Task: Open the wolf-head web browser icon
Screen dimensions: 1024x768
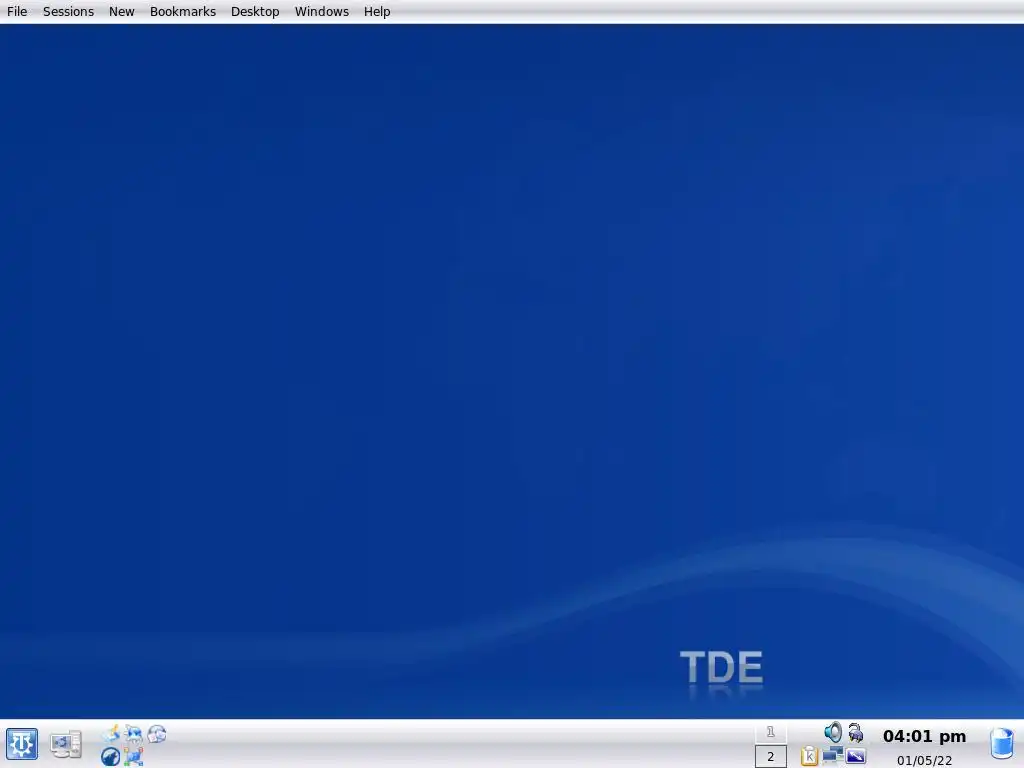Action: [110, 756]
